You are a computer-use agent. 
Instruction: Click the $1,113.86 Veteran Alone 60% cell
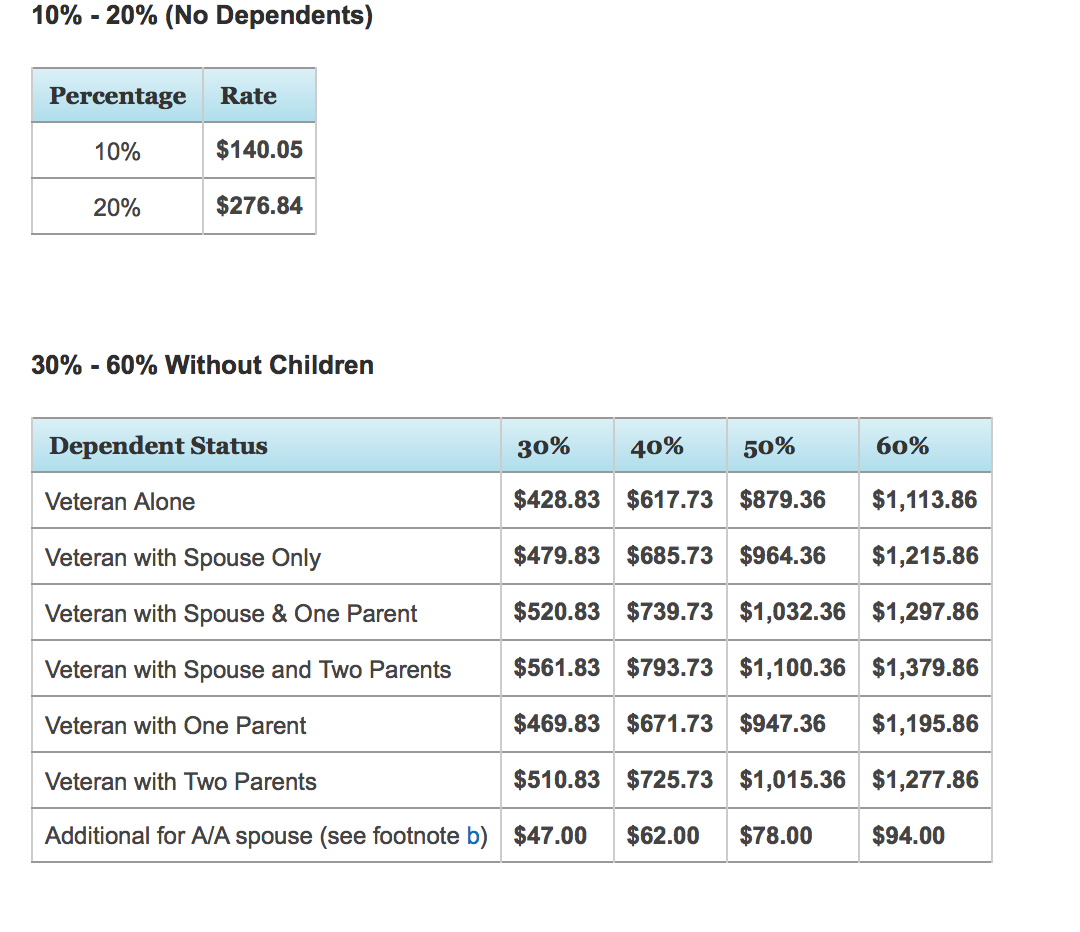[x=924, y=500]
